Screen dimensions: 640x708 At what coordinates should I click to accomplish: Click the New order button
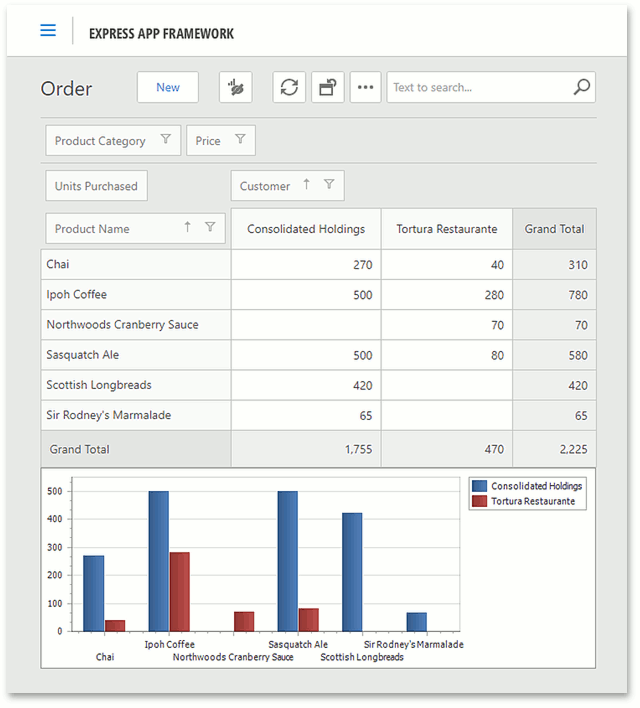click(x=168, y=87)
